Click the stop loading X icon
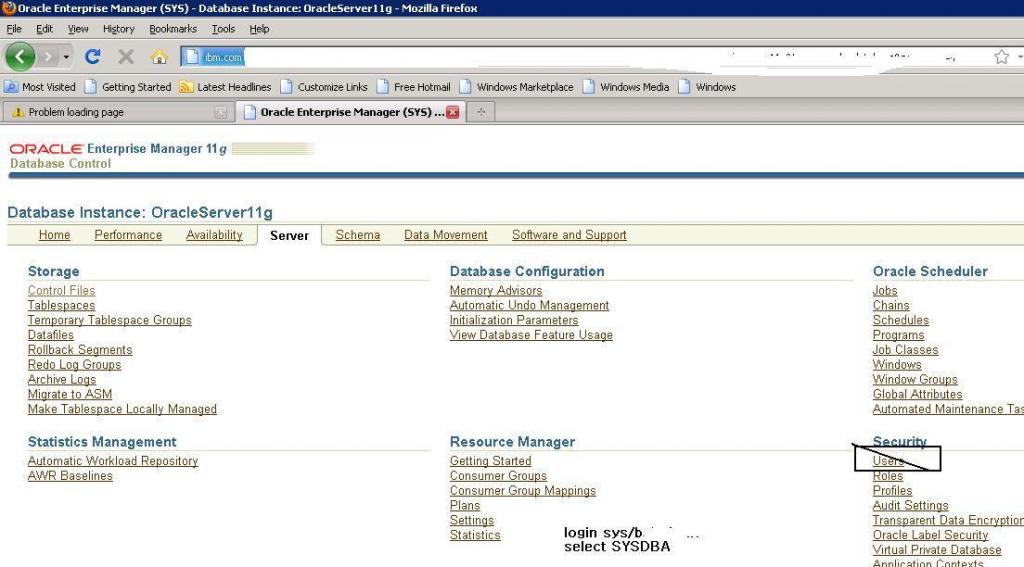 tap(126, 57)
